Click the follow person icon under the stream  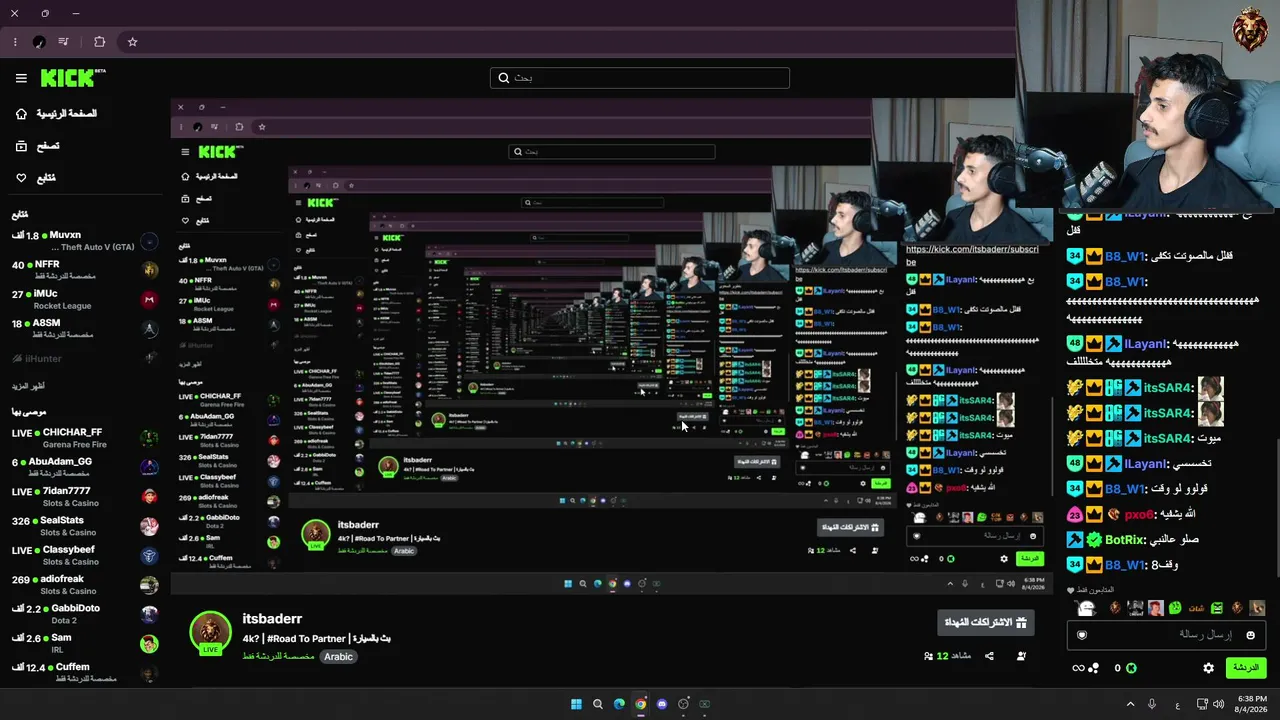tap(1021, 656)
